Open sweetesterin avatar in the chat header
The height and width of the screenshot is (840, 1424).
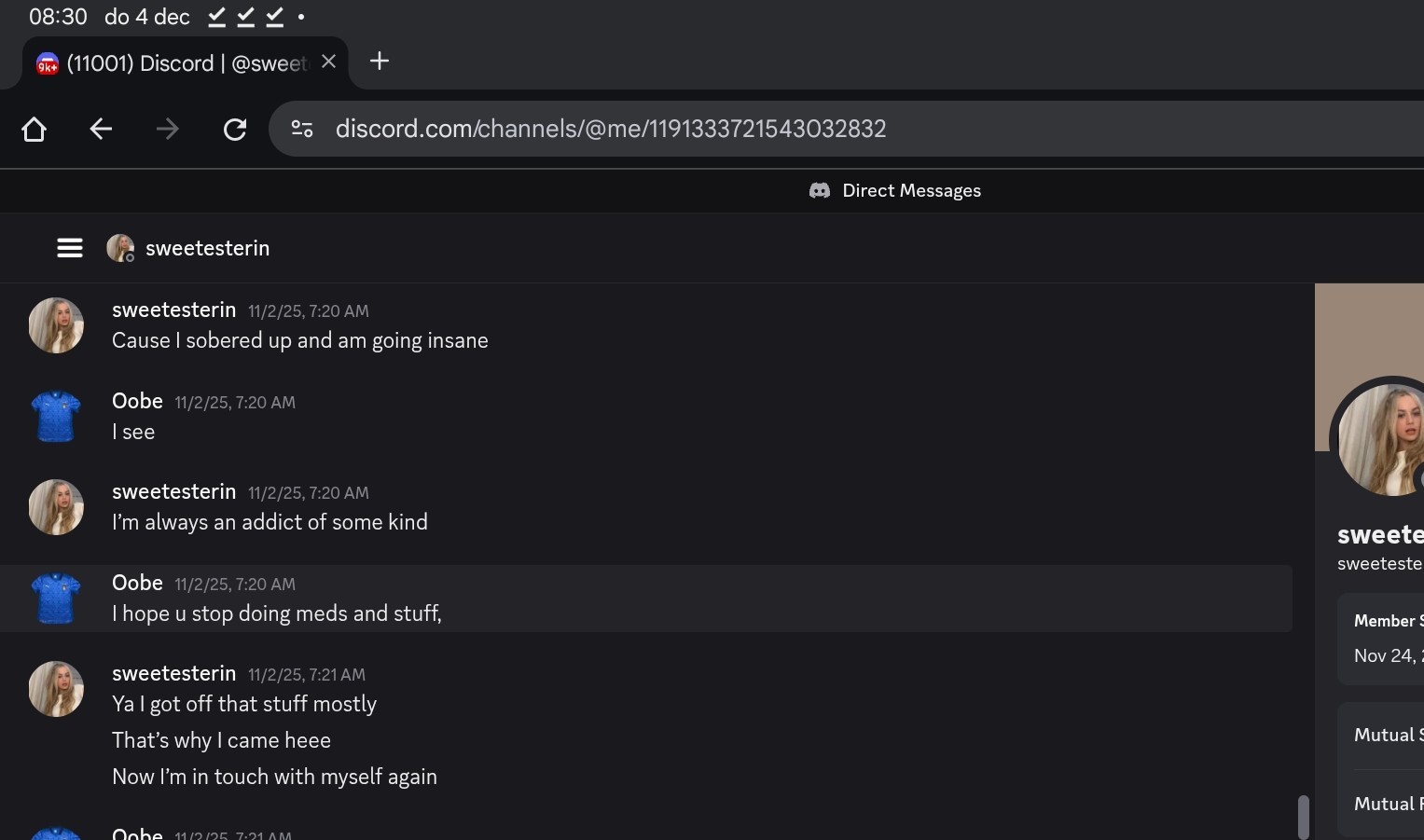(x=120, y=248)
